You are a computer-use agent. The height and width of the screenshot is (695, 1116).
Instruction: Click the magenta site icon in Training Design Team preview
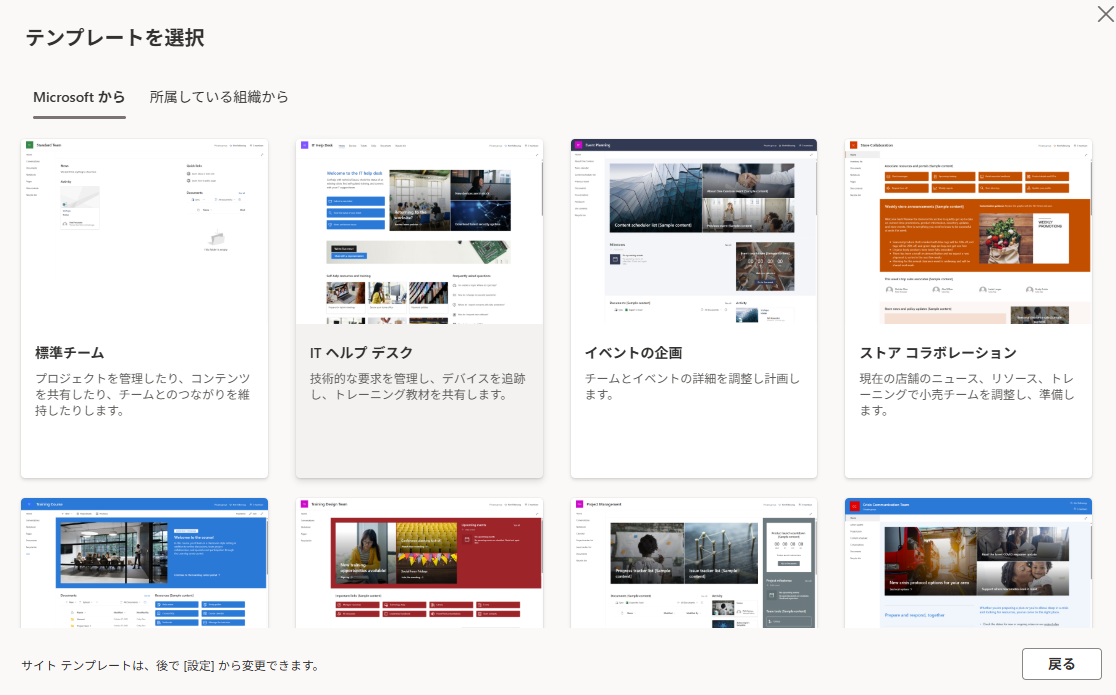(x=304, y=504)
